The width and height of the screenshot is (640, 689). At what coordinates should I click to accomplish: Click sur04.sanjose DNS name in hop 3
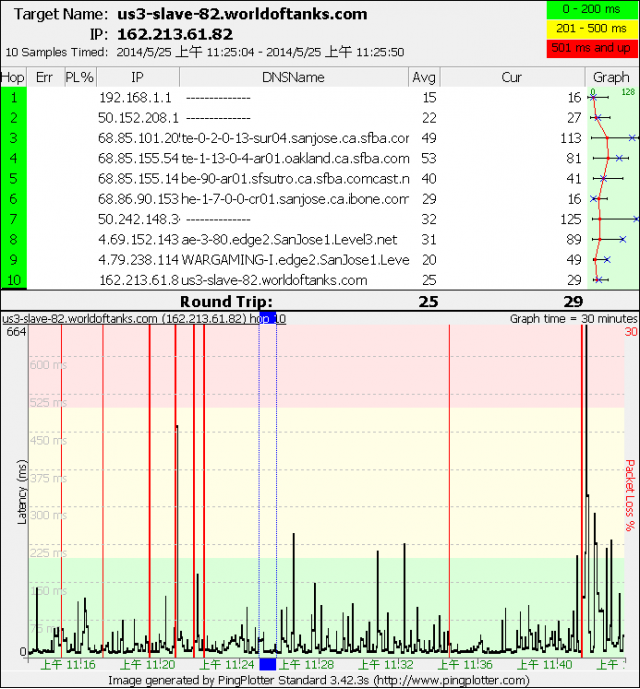click(295, 138)
